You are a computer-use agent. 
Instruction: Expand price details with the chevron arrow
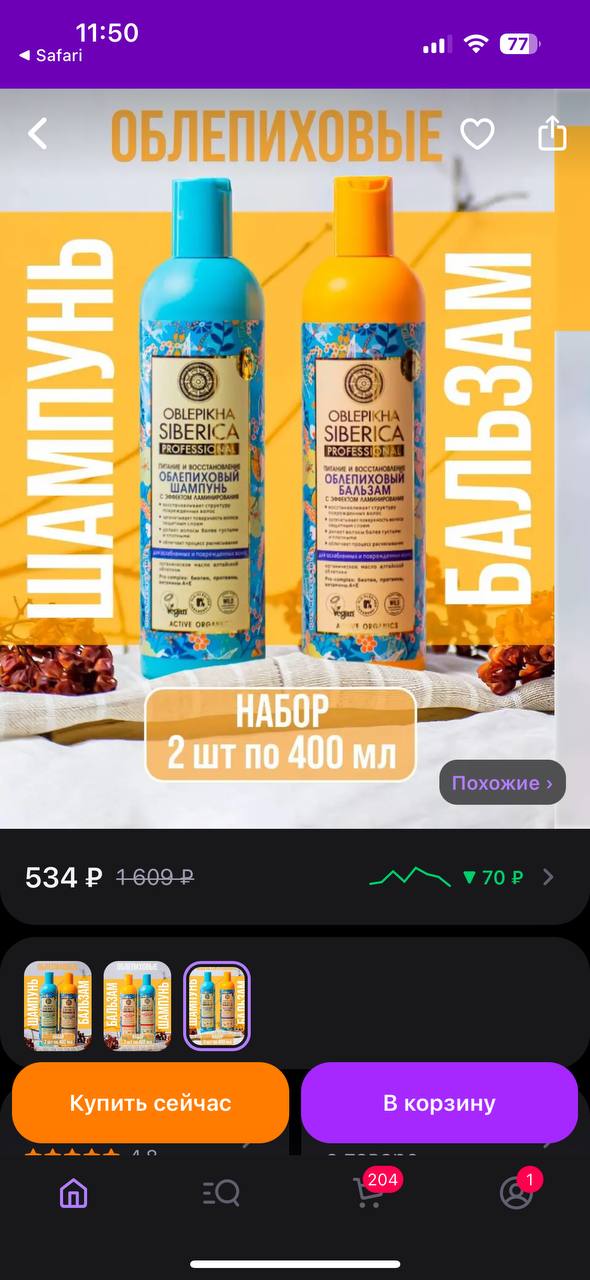548,877
